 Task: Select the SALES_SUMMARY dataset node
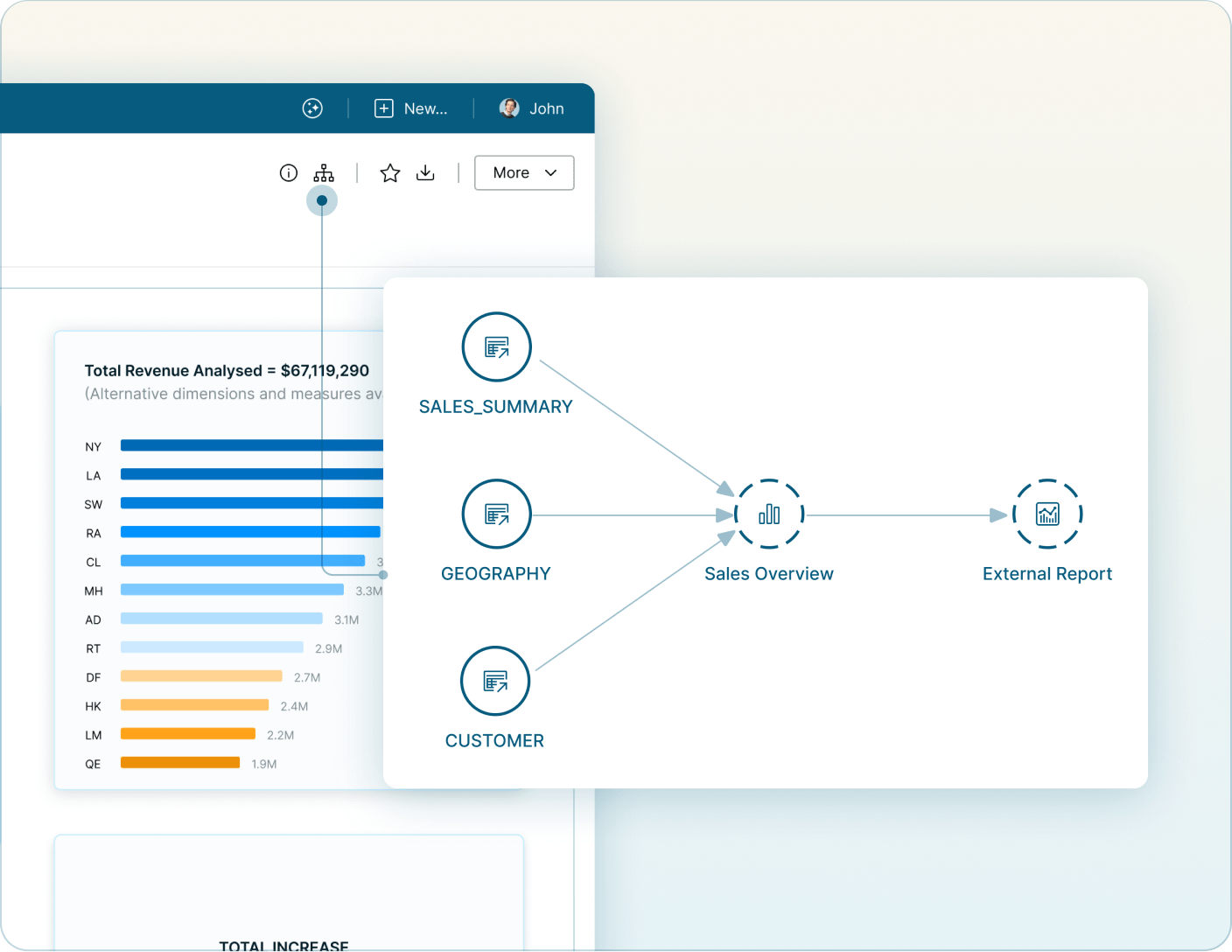tap(496, 346)
